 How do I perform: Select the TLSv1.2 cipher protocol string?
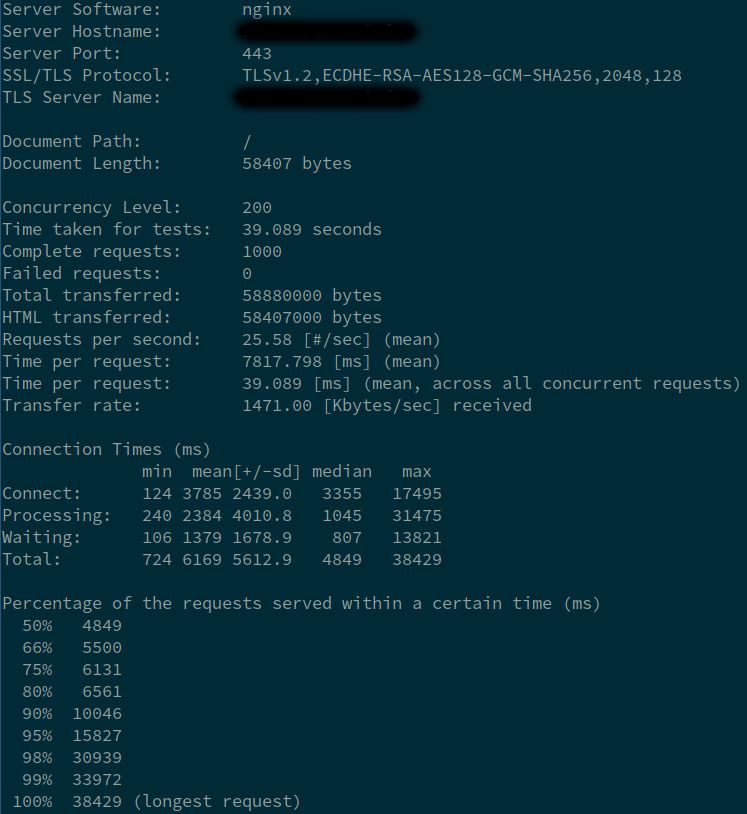pos(462,76)
